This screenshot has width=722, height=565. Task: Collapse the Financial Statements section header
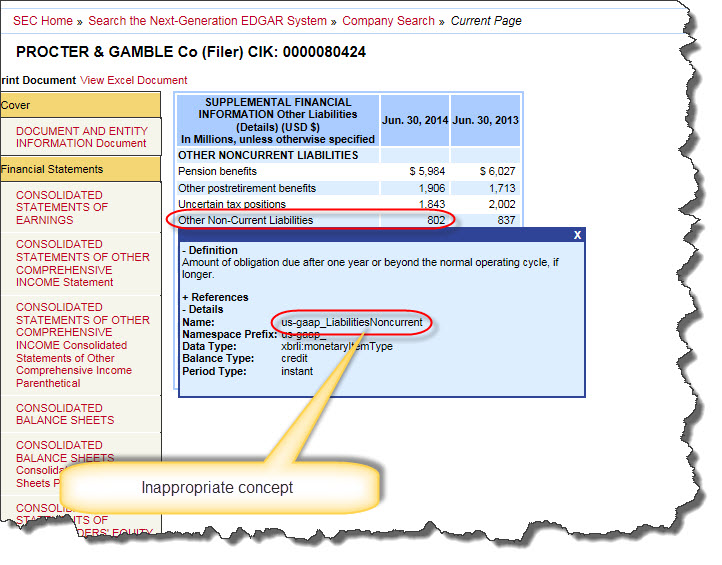tap(81, 169)
